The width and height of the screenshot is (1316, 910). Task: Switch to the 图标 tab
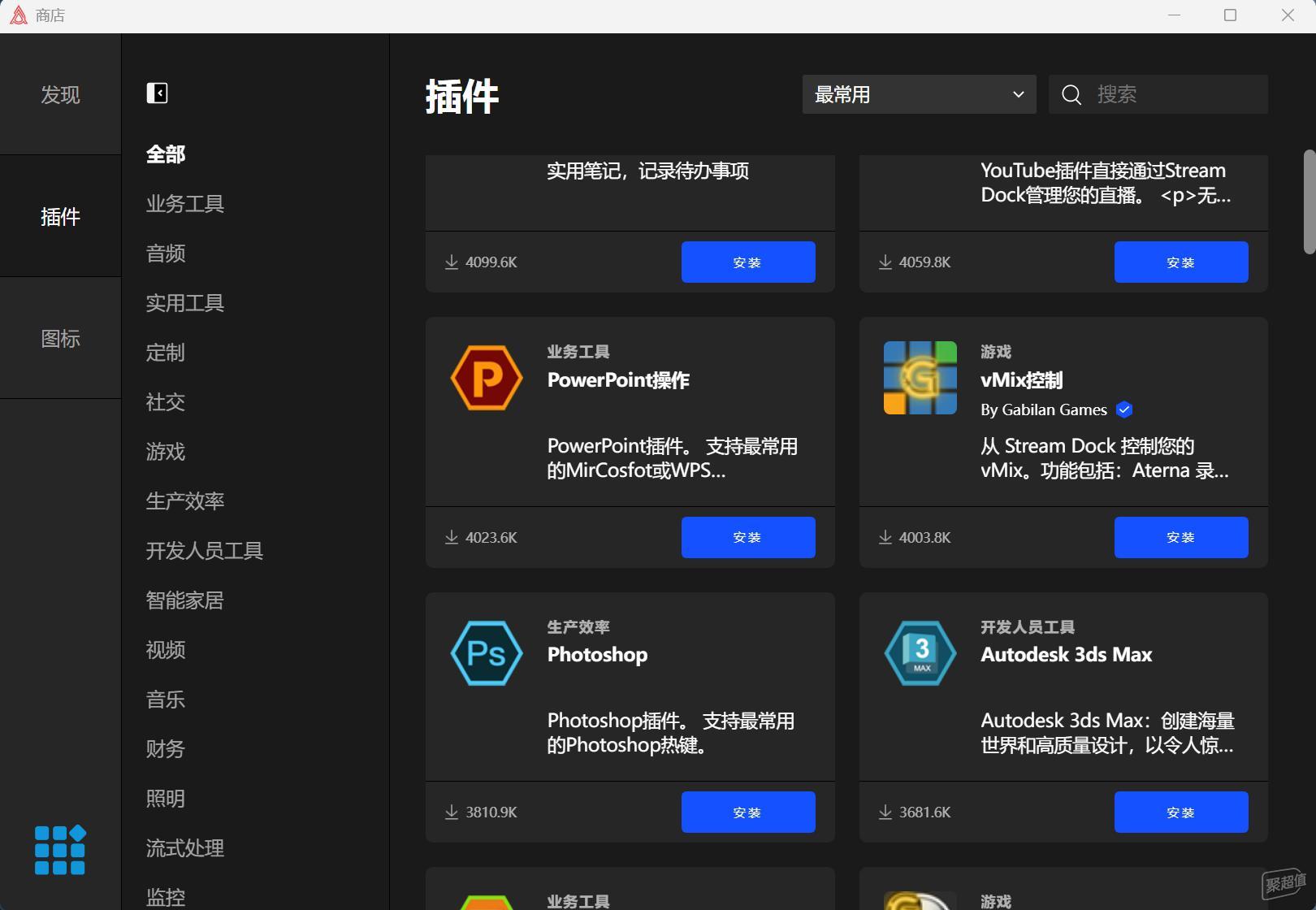coord(60,338)
